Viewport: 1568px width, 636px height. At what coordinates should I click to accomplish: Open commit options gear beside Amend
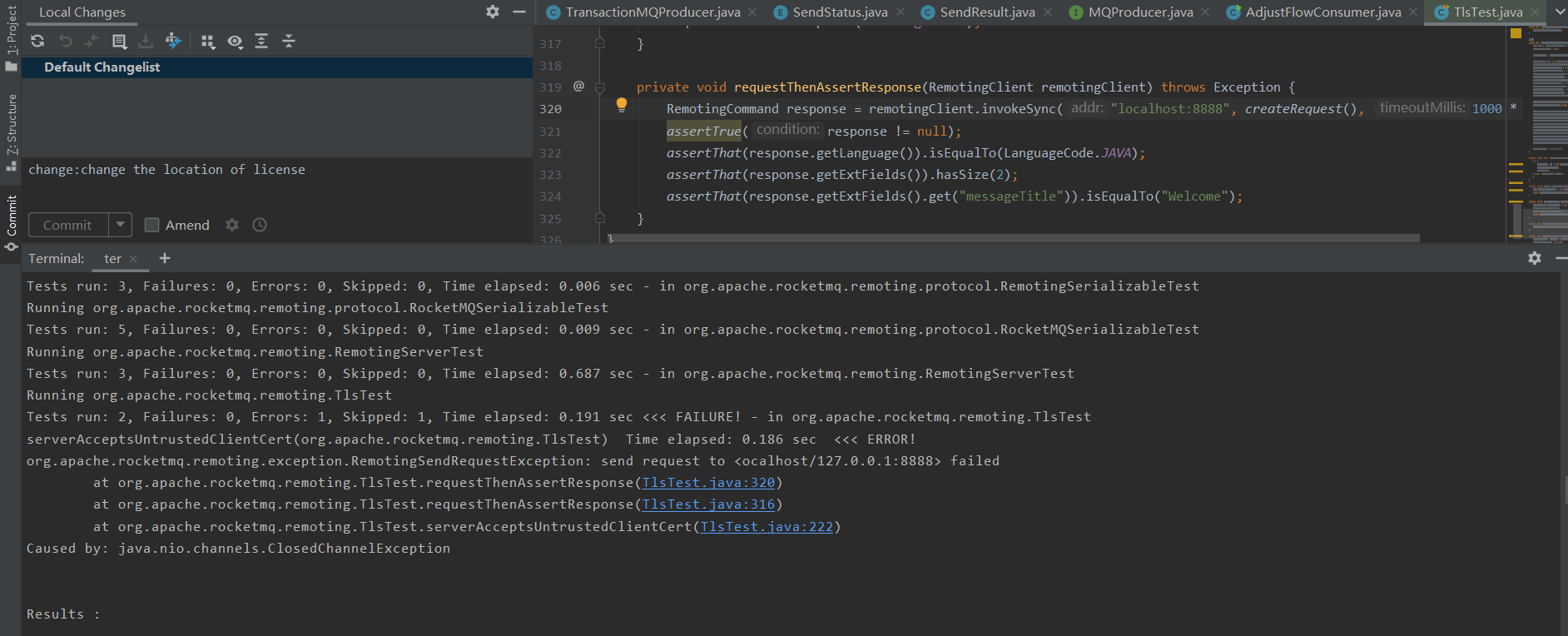click(x=232, y=225)
